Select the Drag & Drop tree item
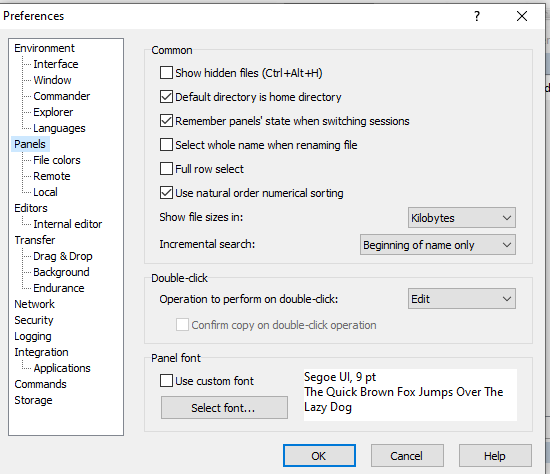The height and width of the screenshot is (474, 550). click(62, 256)
